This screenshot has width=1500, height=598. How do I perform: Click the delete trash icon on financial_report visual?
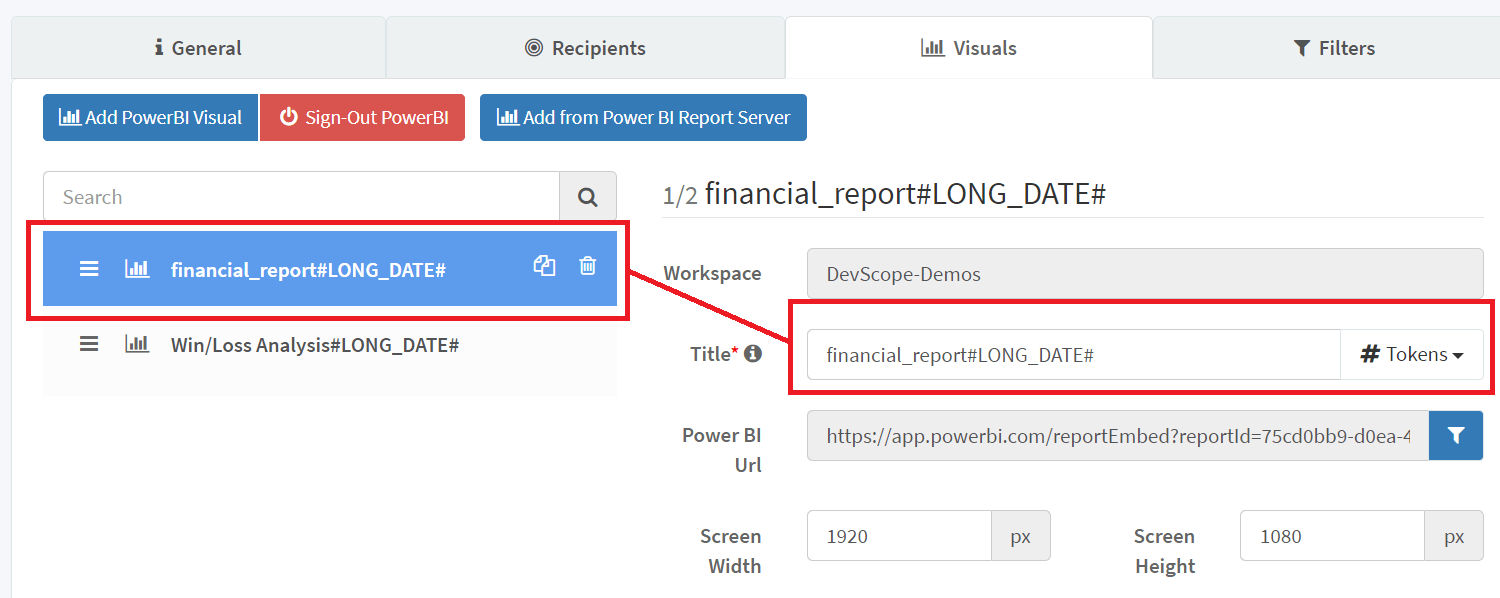[x=587, y=266]
